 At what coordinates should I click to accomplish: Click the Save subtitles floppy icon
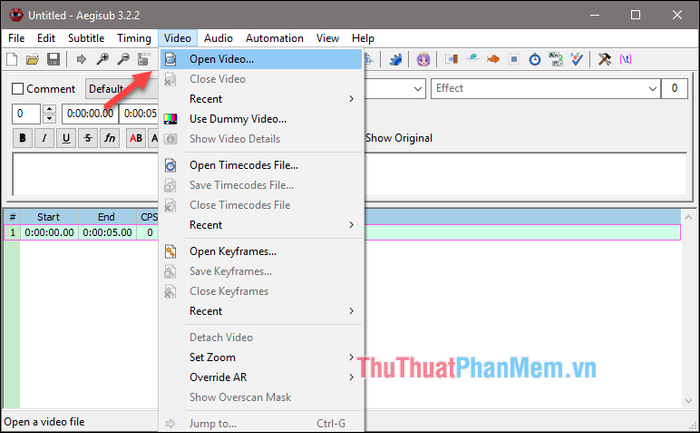[54, 59]
